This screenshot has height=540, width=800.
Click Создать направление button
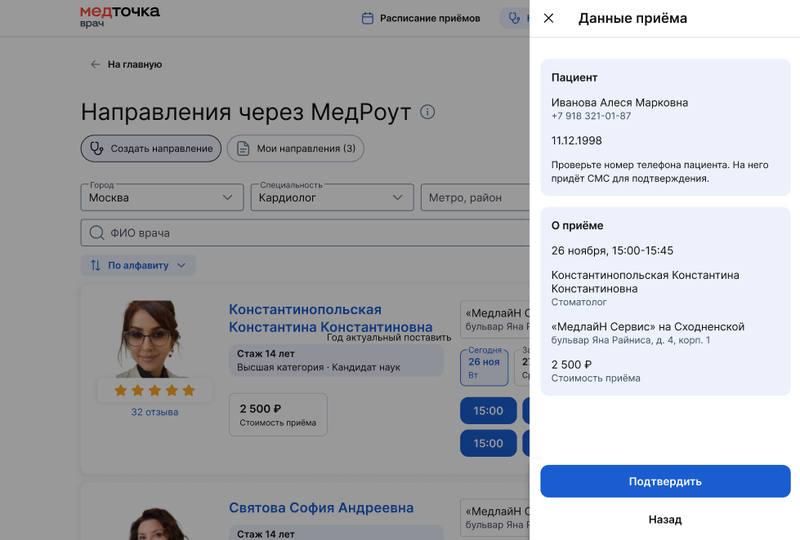point(151,149)
